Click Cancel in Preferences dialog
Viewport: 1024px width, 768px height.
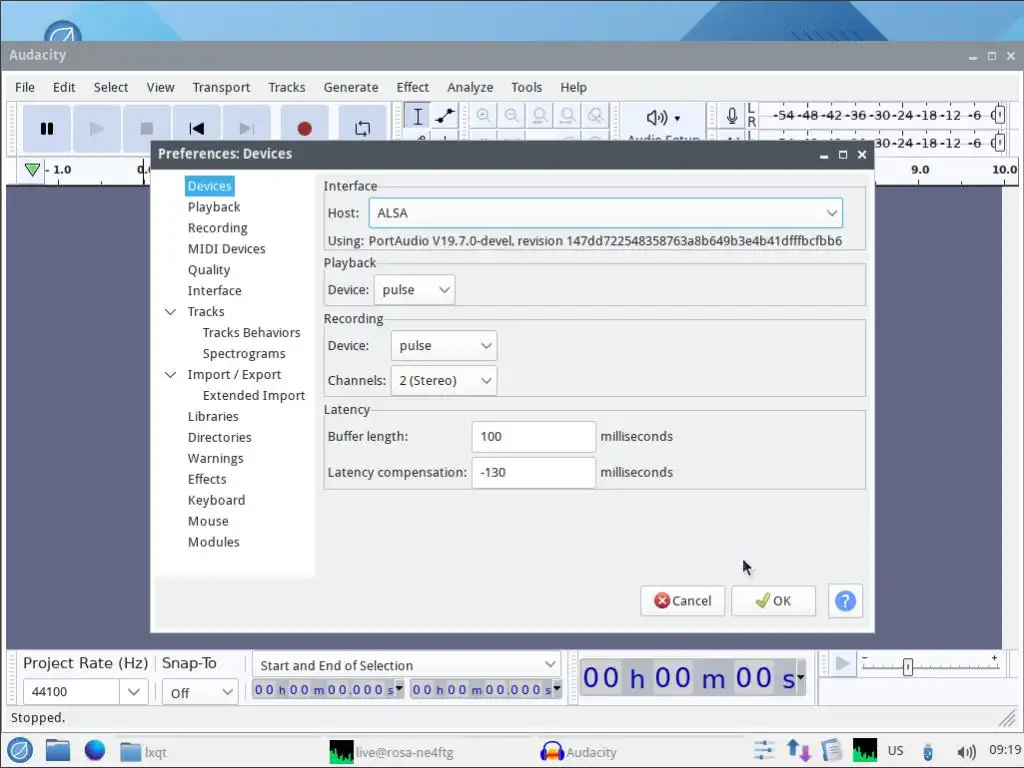pos(682,601)
